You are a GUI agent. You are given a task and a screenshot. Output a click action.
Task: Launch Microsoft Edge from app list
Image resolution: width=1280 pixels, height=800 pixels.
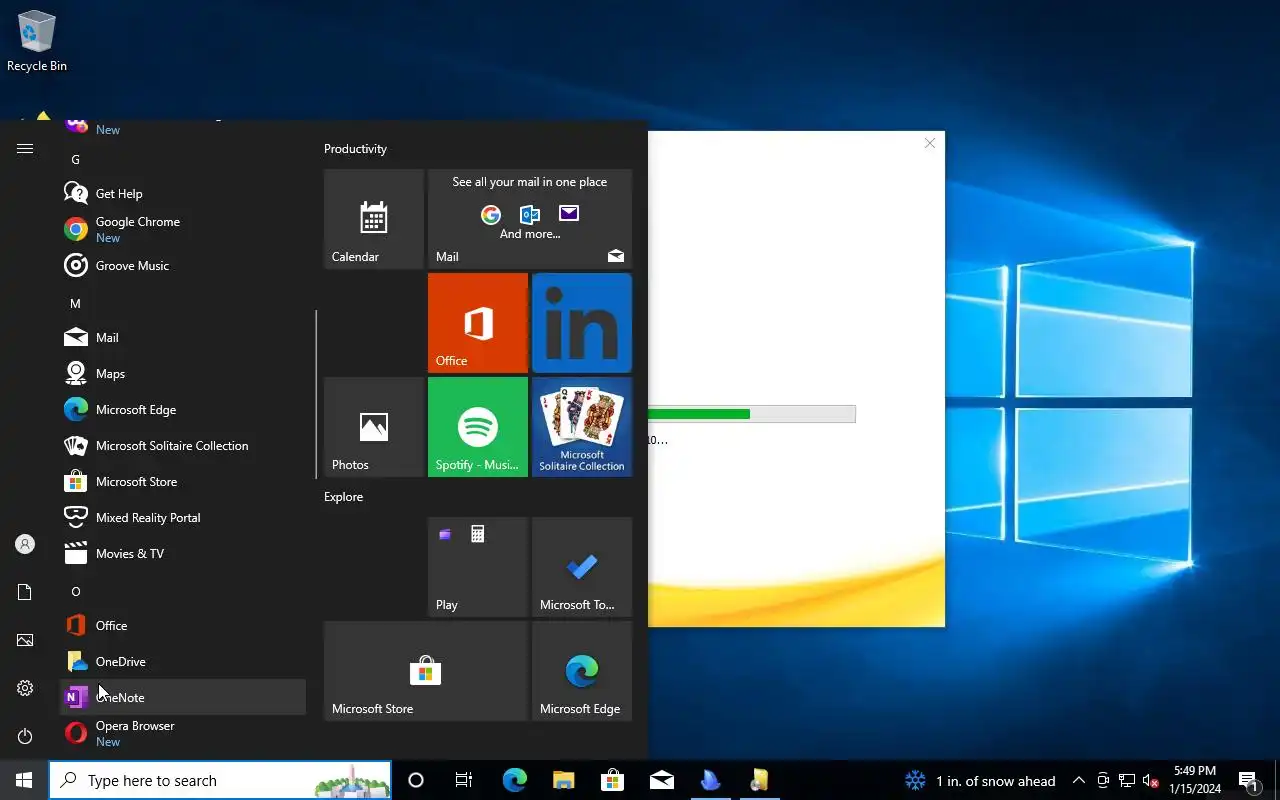[183, 410]
